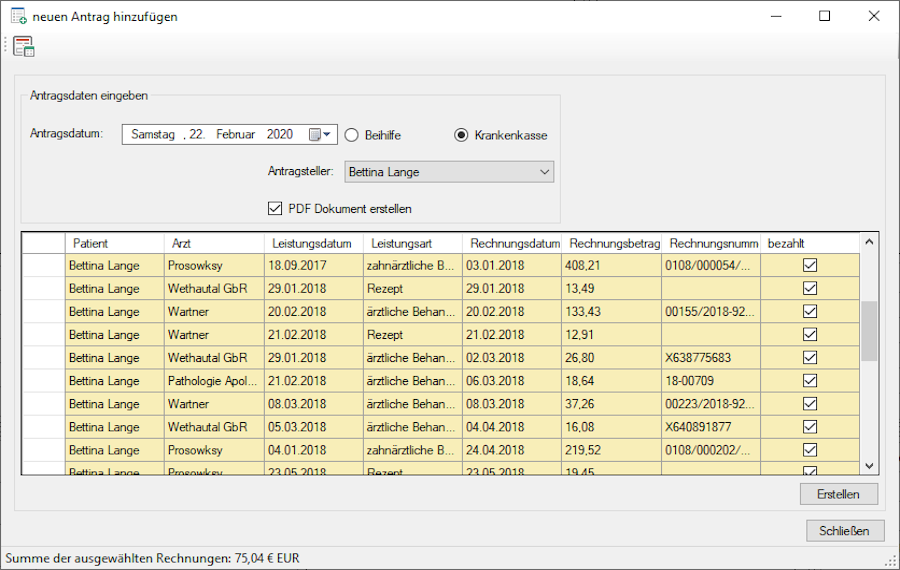Open the Antragsteller dropdown list

tap(544, 172)
